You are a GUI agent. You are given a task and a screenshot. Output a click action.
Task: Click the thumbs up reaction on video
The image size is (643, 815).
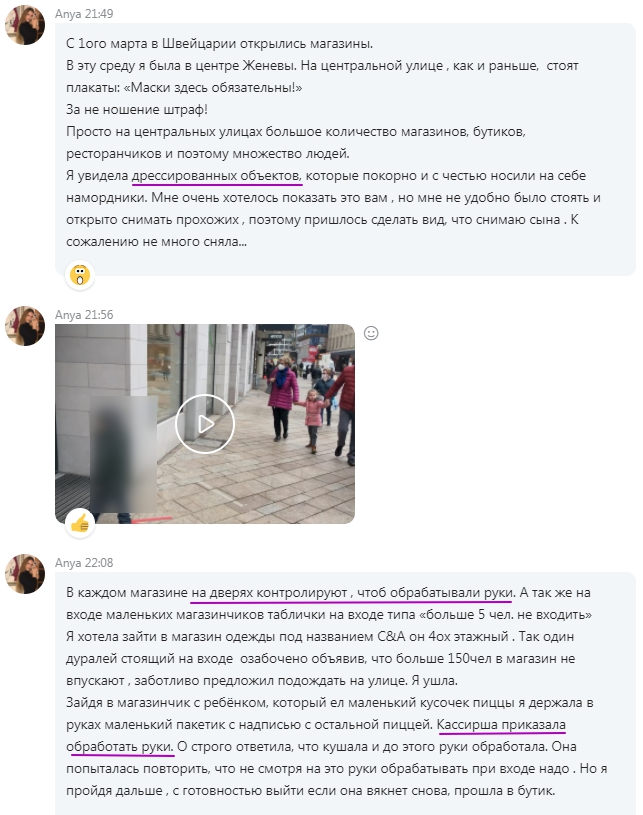point(80,523)
